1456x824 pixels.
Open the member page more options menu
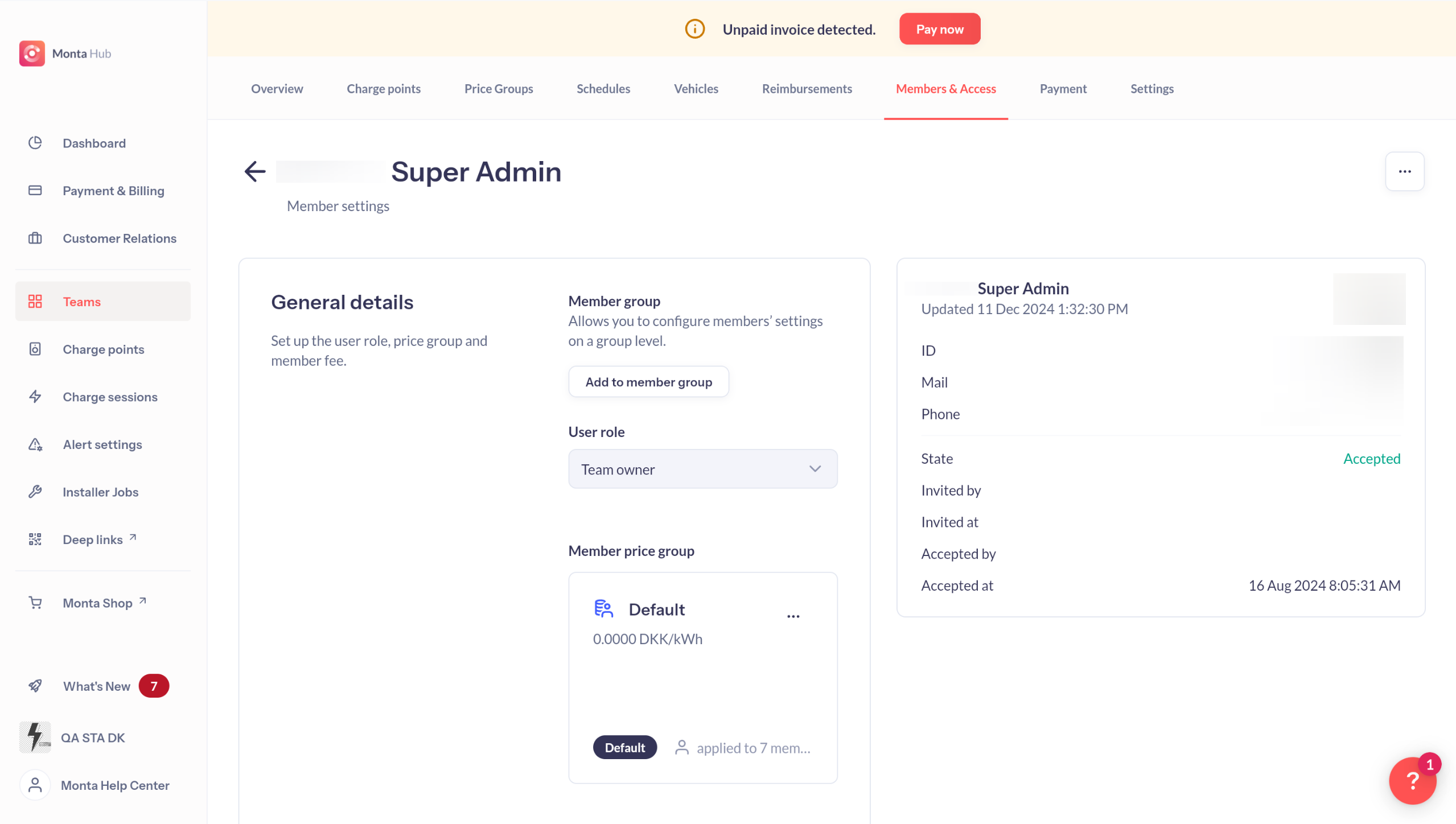[1404, 171]
